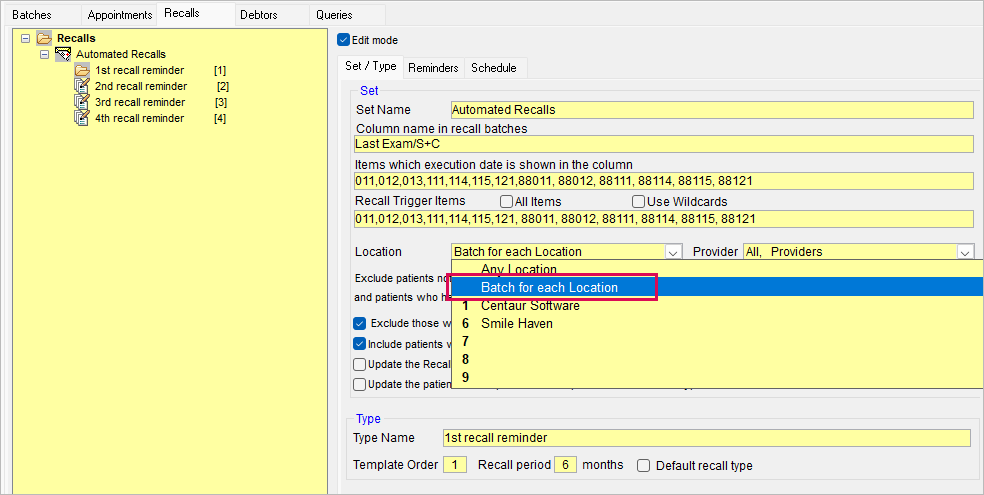The height and width of the screenshot is (495, 984).
Task: Select empty location entry number 8
Action: pos(717,359)
